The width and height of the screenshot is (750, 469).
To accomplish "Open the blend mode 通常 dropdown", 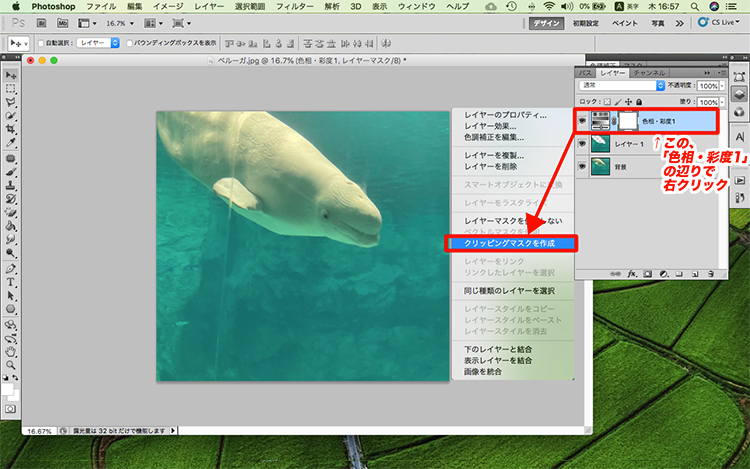I will coord(622,86).
